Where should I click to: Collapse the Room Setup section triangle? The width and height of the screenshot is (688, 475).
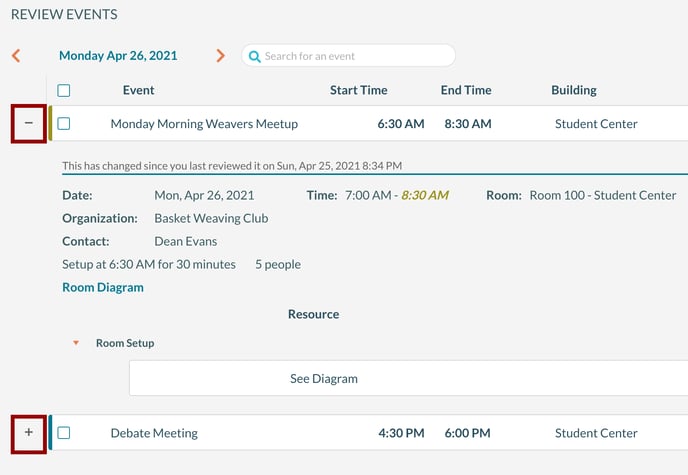(76, 343)
